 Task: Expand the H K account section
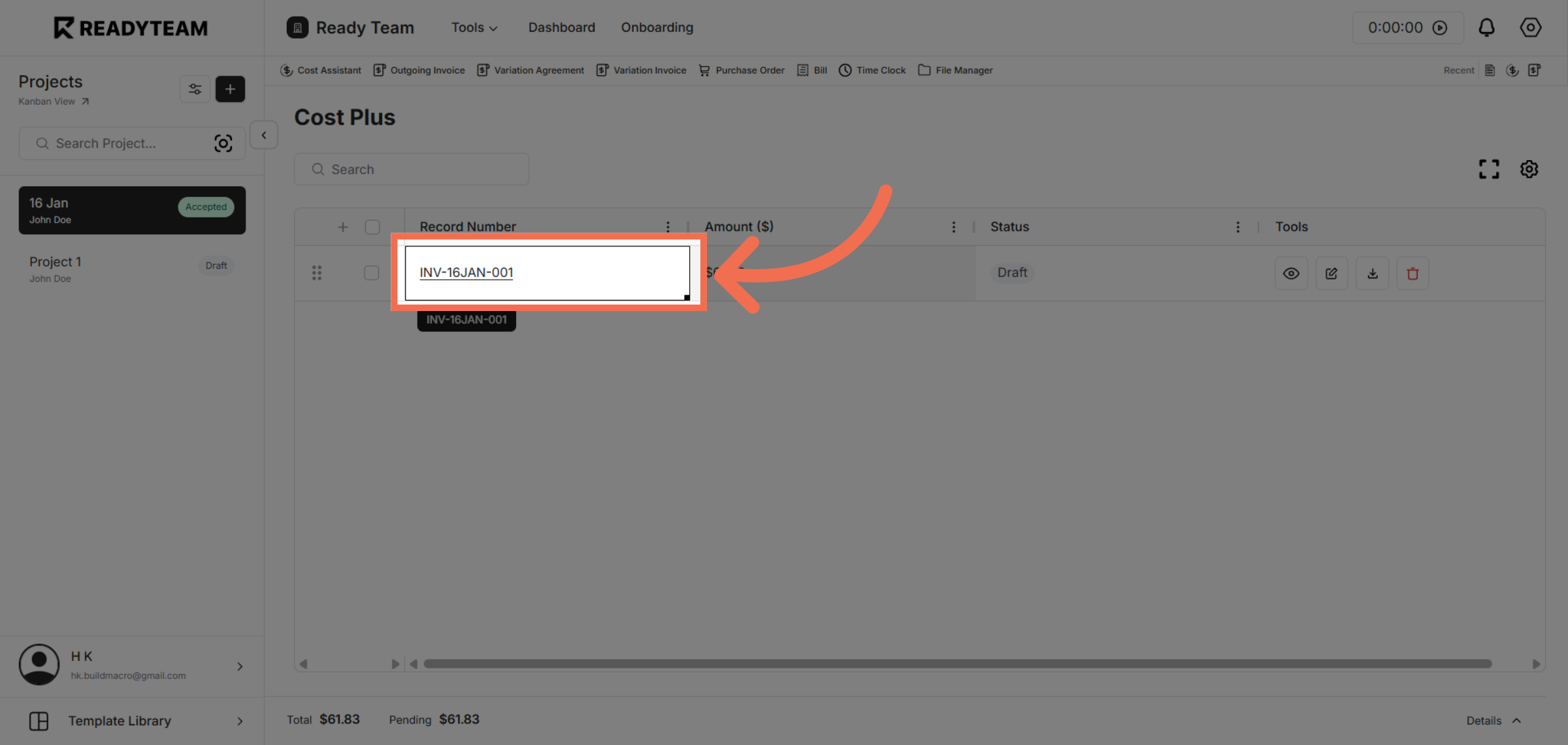tap(240, 666)
